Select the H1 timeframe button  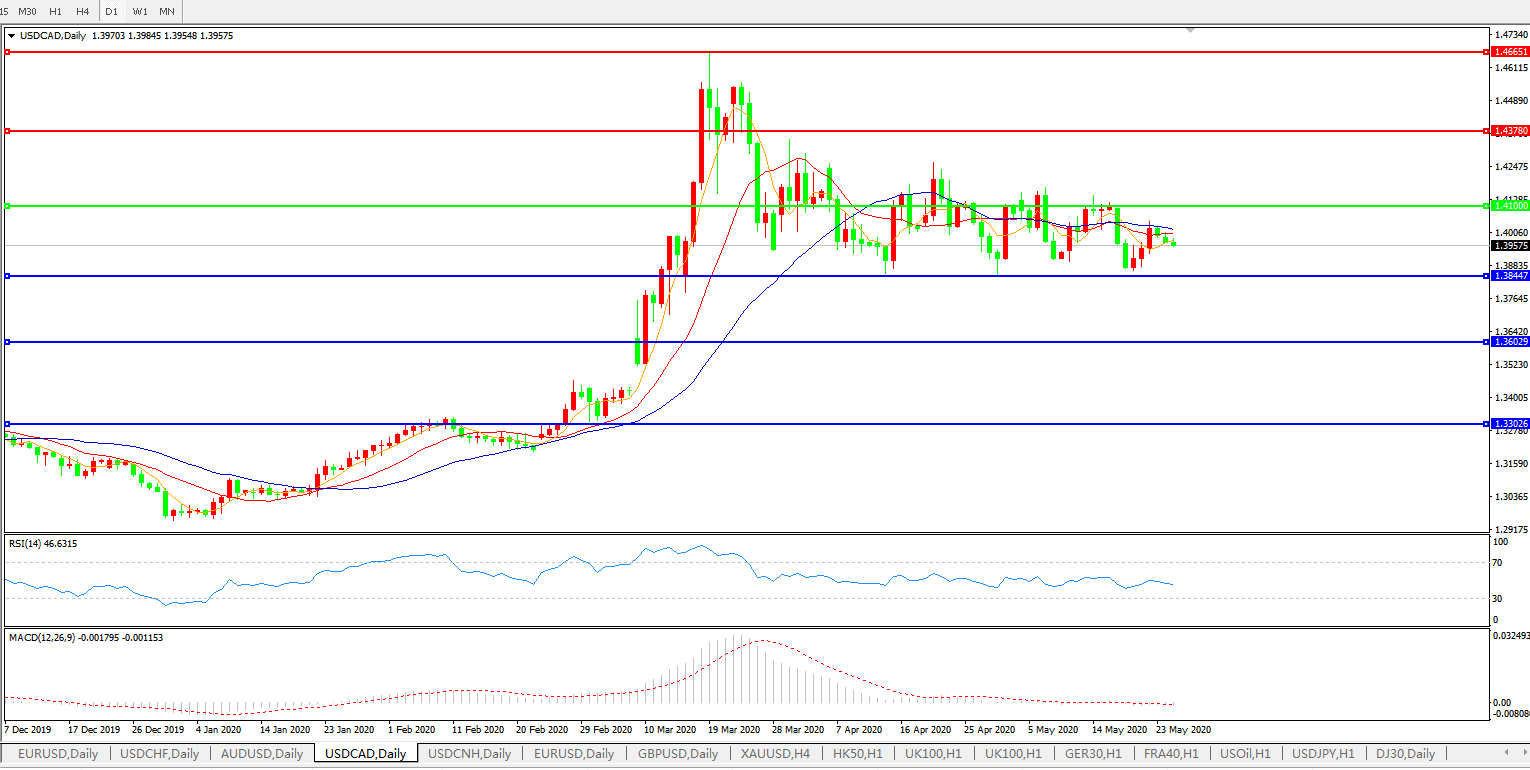[x=56, y=11]
